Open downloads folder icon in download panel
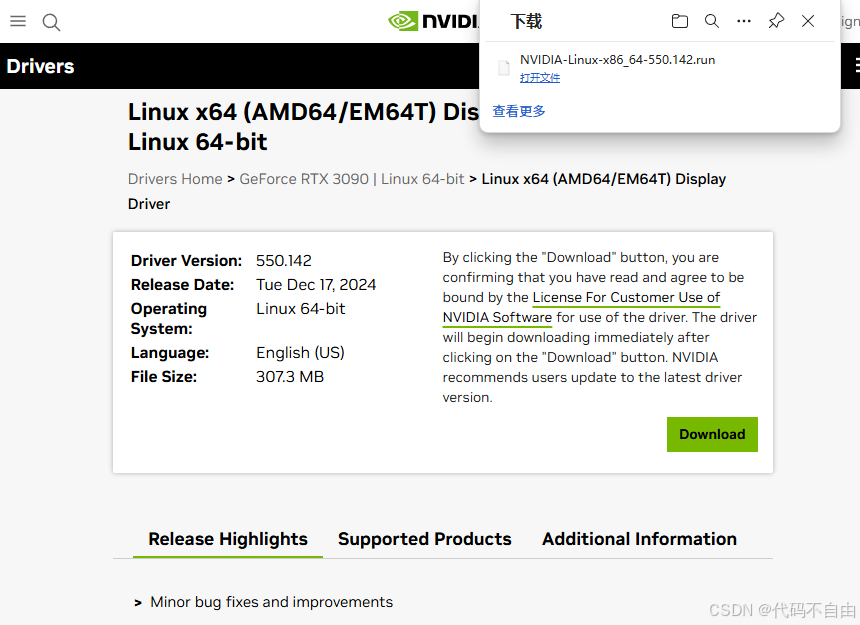 tap(680, 21)
